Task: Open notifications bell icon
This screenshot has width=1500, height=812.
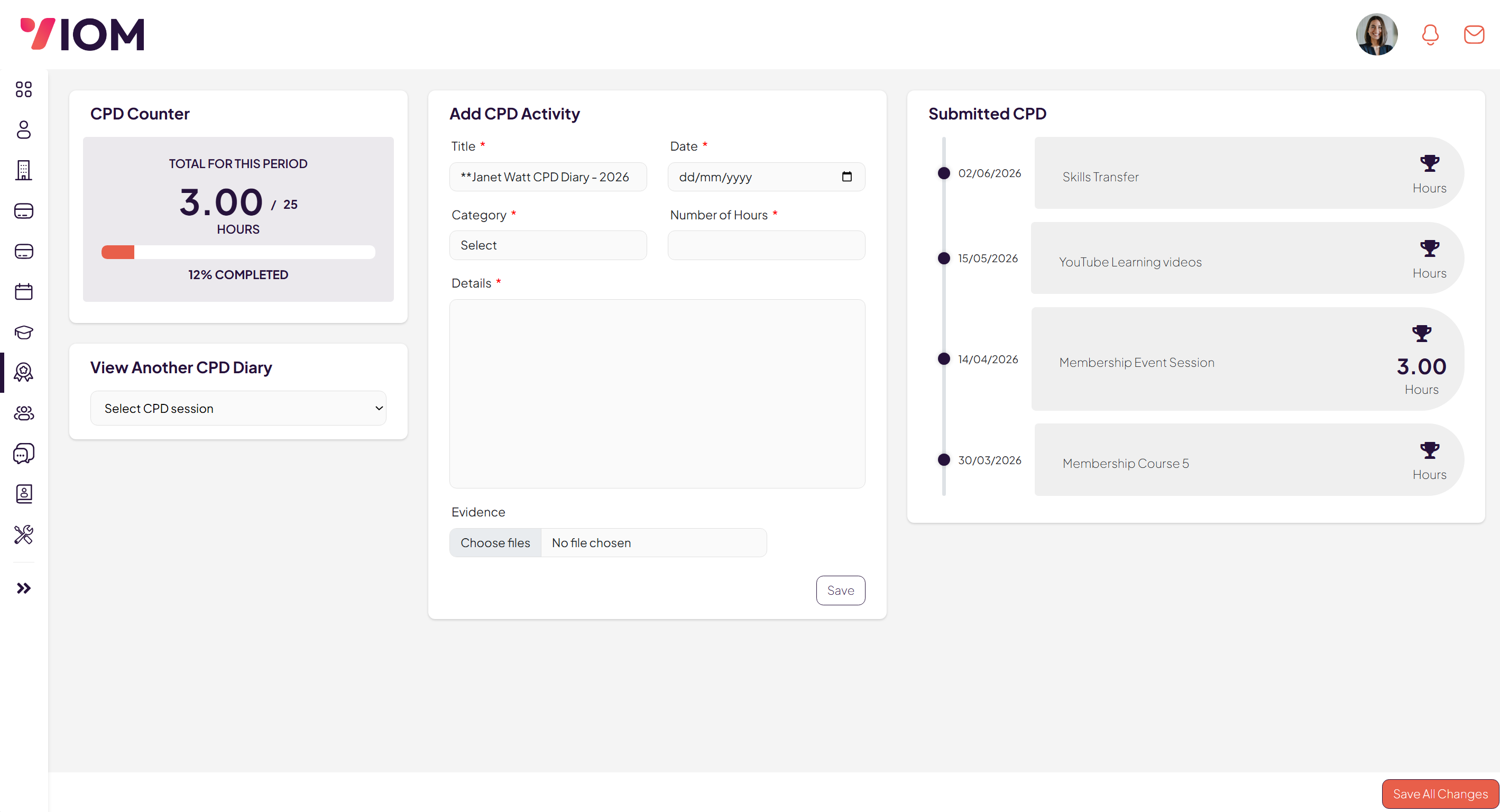Action: (1431, 34)
